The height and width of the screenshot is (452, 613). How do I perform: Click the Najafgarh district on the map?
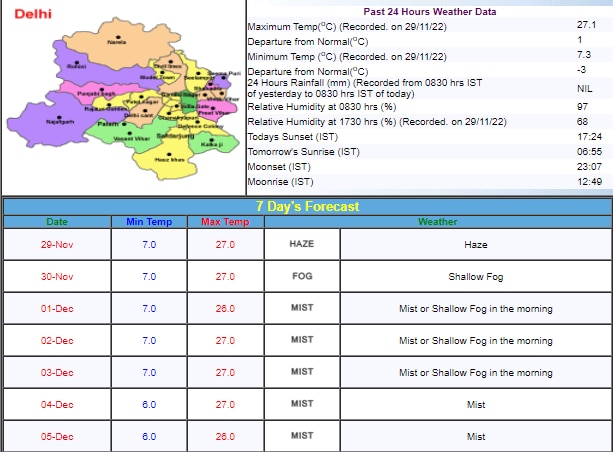click(62, 122)
